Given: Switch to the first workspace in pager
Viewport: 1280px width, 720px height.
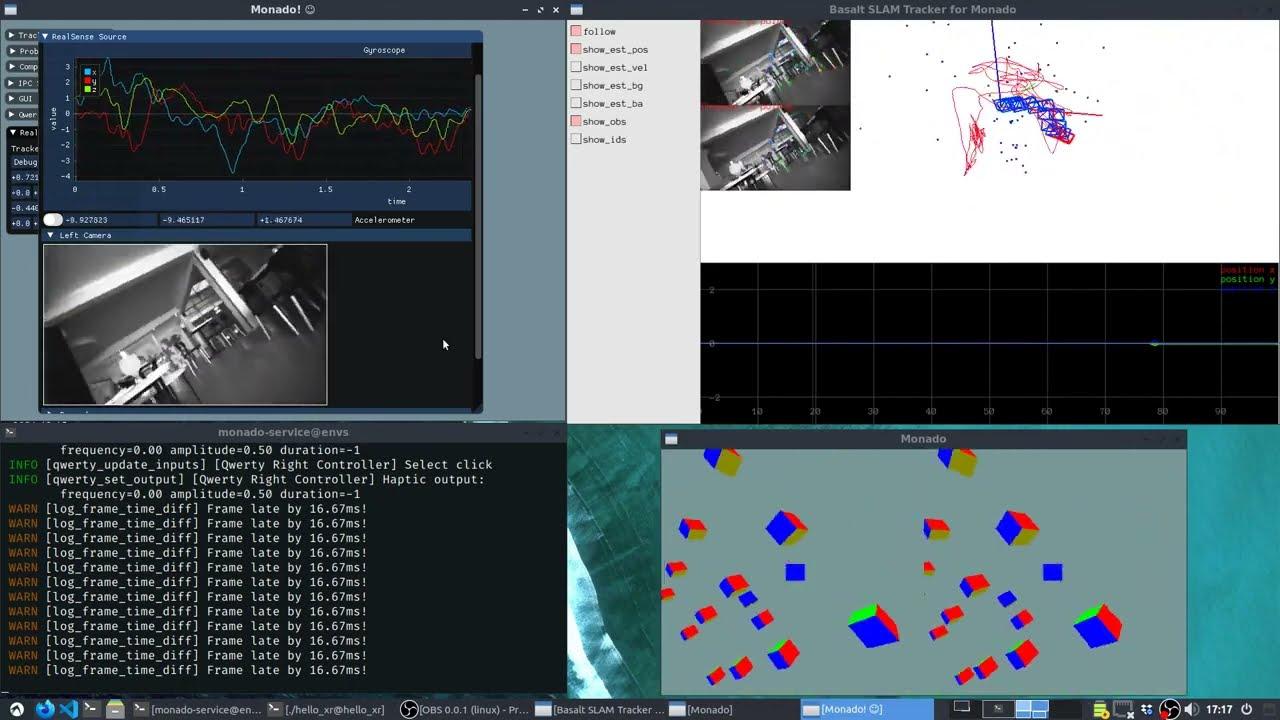Looking at the screenshot, I should pyautogui.click(x=962, y=708).
